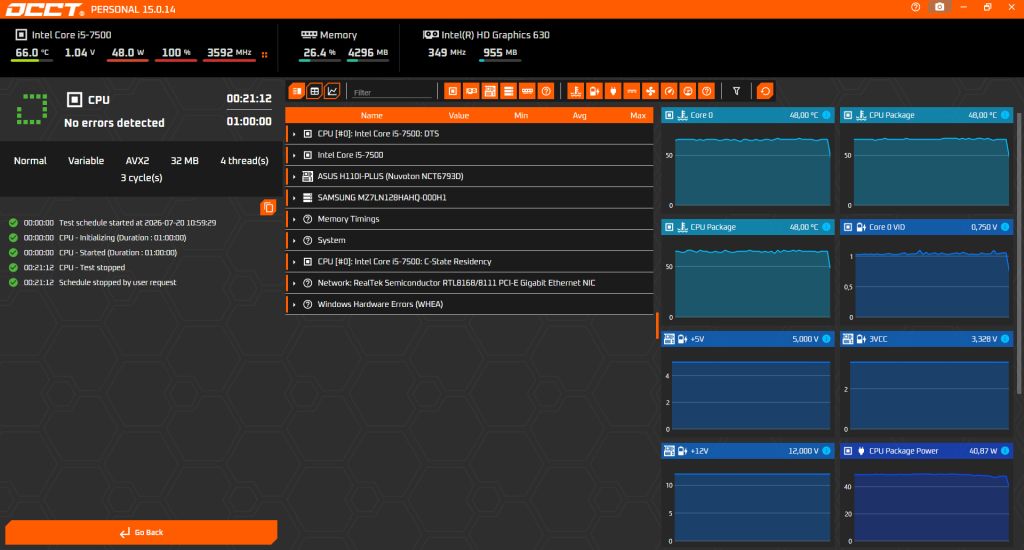Click the funnel filter icon
Screen dimensions: 1024x550
coord(736,91)
